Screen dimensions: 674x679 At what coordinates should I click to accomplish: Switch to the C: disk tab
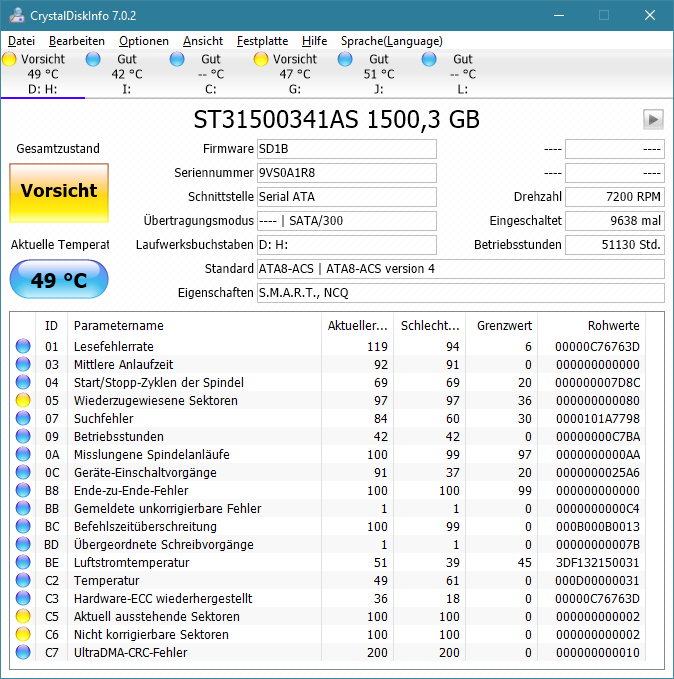[211, 74]
